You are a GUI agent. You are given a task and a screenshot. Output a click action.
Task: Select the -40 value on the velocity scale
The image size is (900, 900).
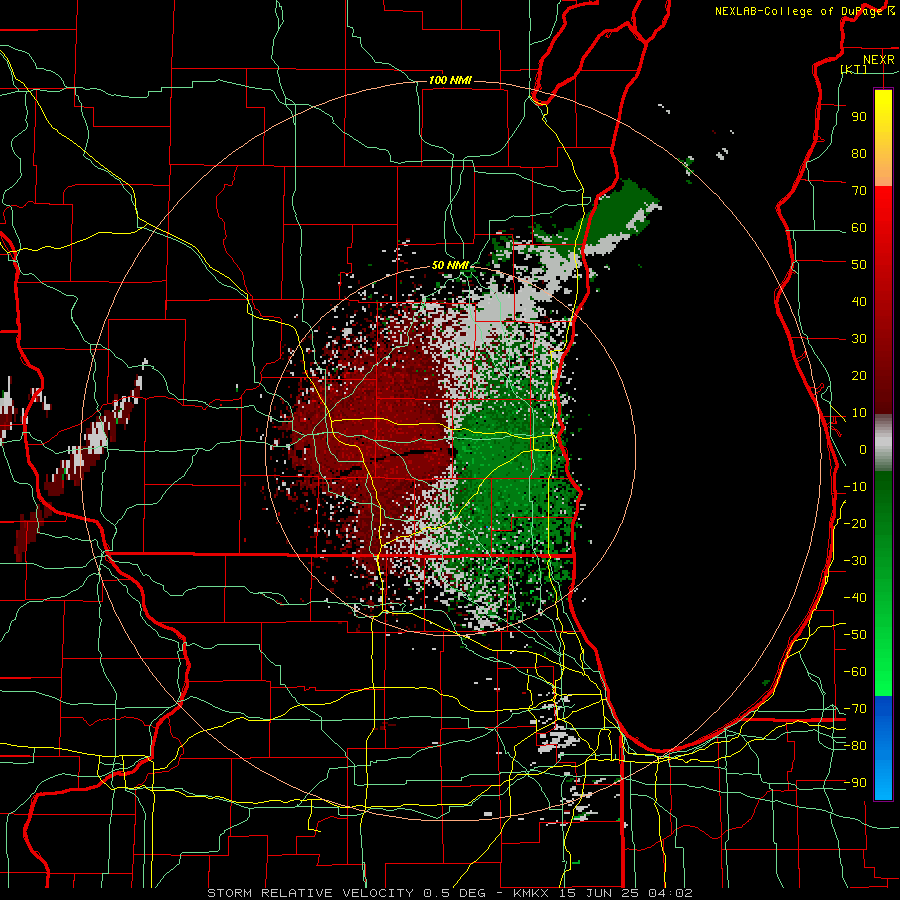tap(855, 598)
